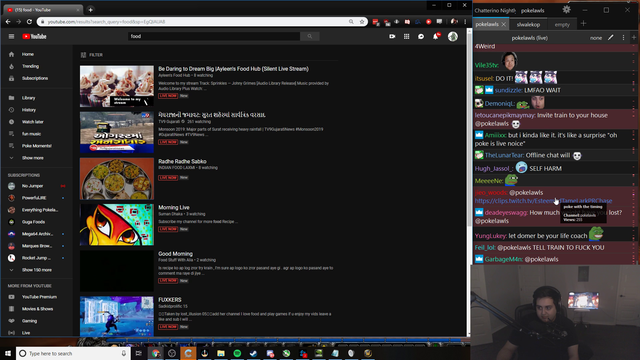Image resolution: width=640 pixels, height=360 pixels.
Task: Go back in the Chrome browser
Action: [x=8, y=22]
